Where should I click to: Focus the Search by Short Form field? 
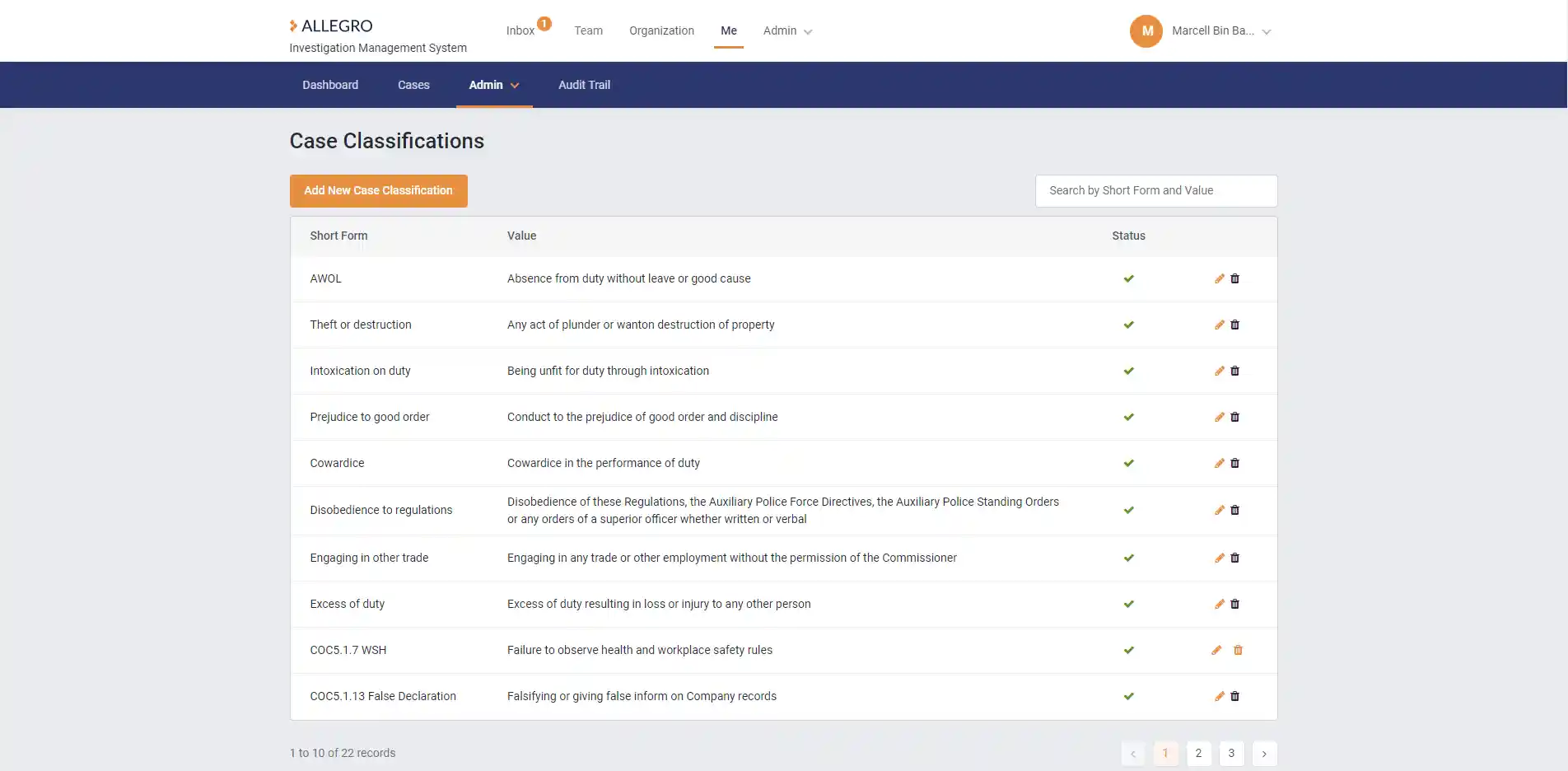click(1156, 191)
